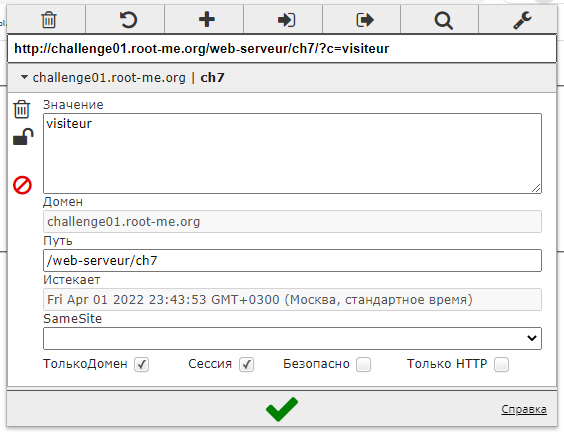Delete the ch7 cookie with side trash icon
564x435 pixels.
point(22,109)
